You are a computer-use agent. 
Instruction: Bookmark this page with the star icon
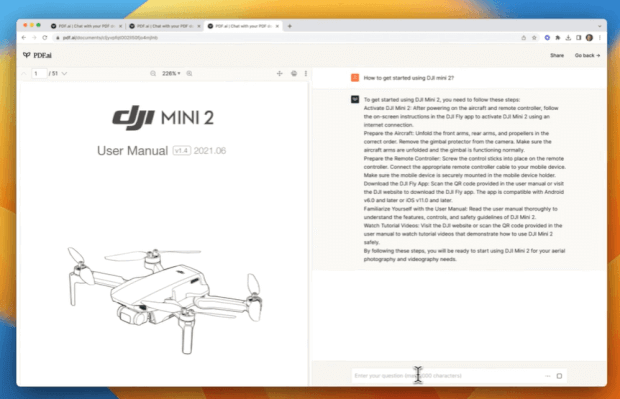coord(534,38)
